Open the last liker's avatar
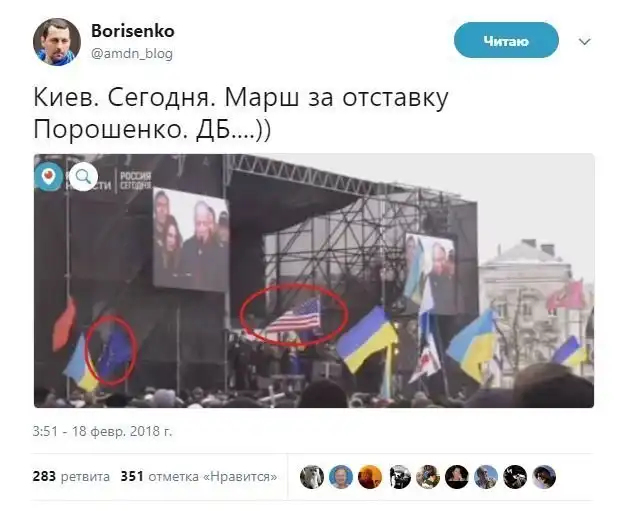The height and width of the screenshot is (511, 625). tap(544, 477)
